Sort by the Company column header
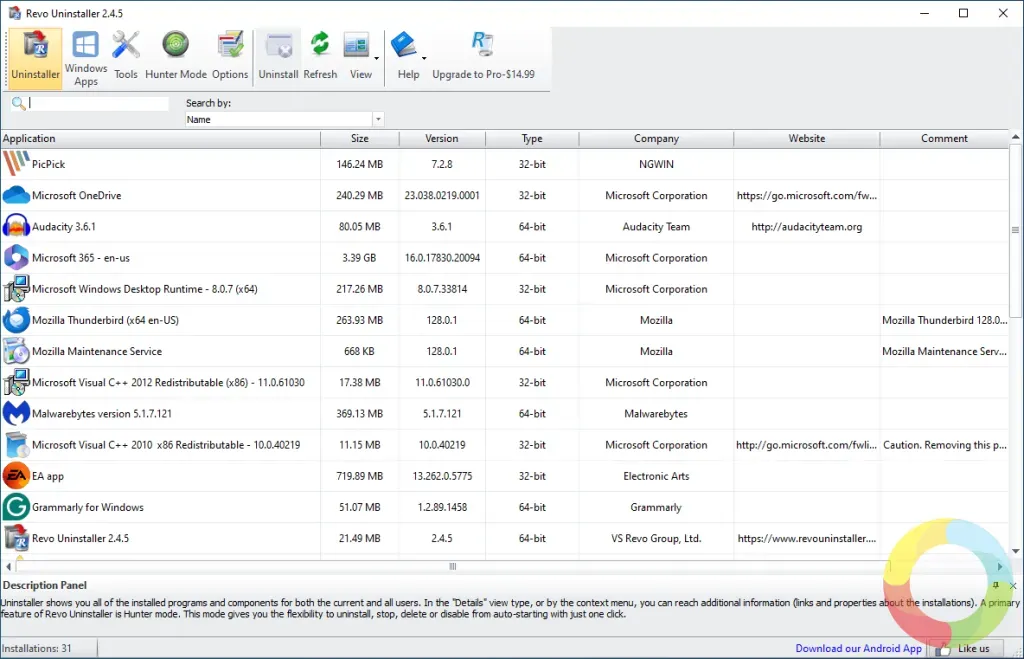 tap(656, 138)
